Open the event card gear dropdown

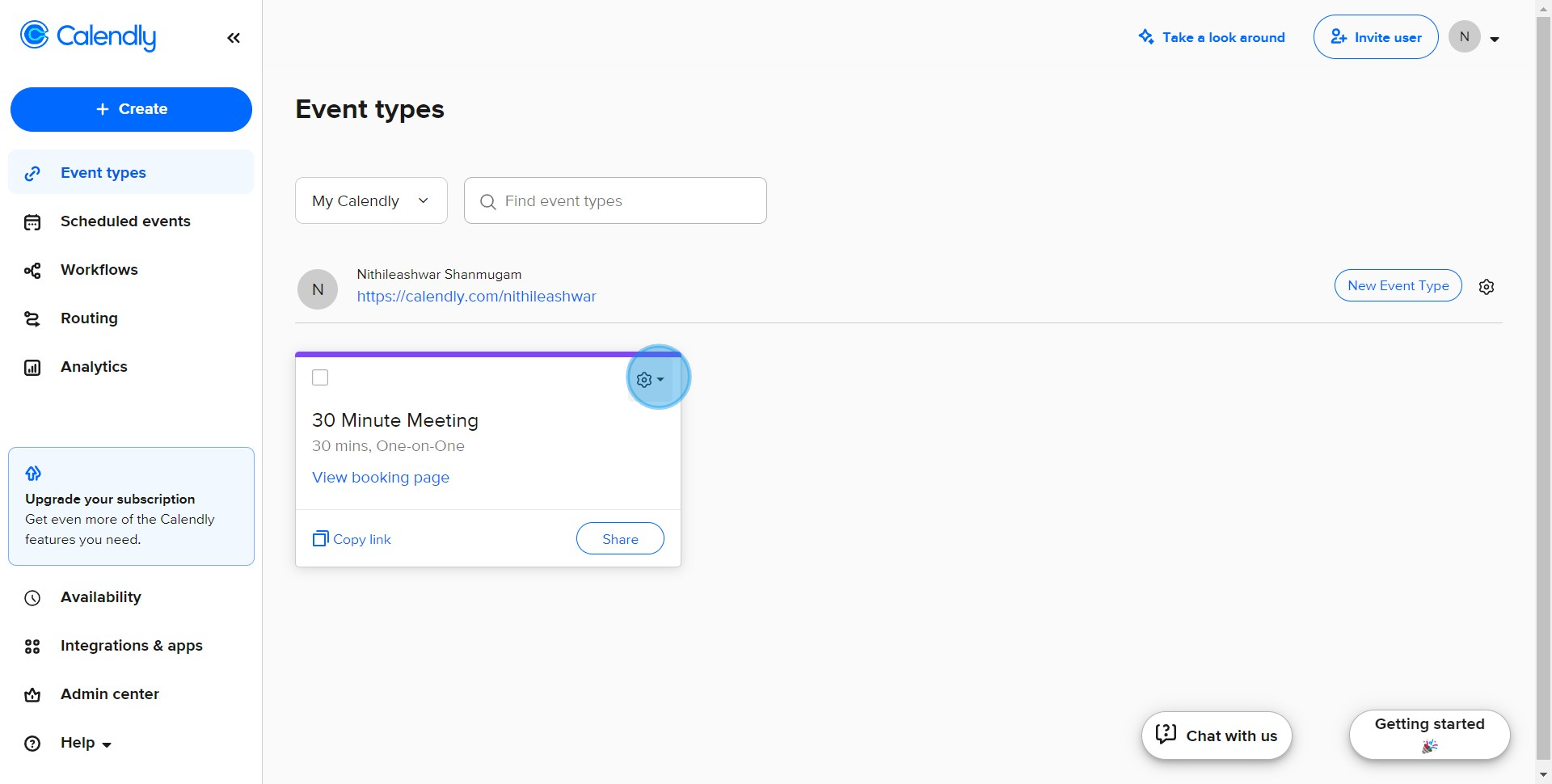pyautogui.click(x=650, y=379)
